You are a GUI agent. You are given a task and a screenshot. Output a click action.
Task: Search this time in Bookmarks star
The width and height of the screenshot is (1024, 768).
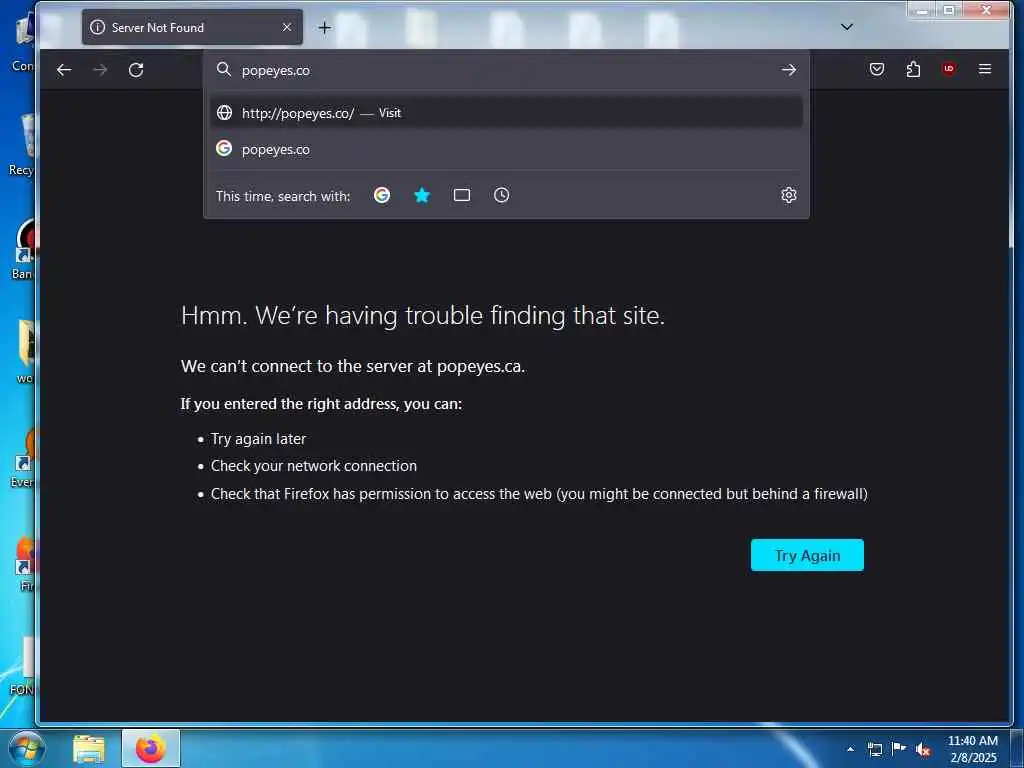coord(422,195)
